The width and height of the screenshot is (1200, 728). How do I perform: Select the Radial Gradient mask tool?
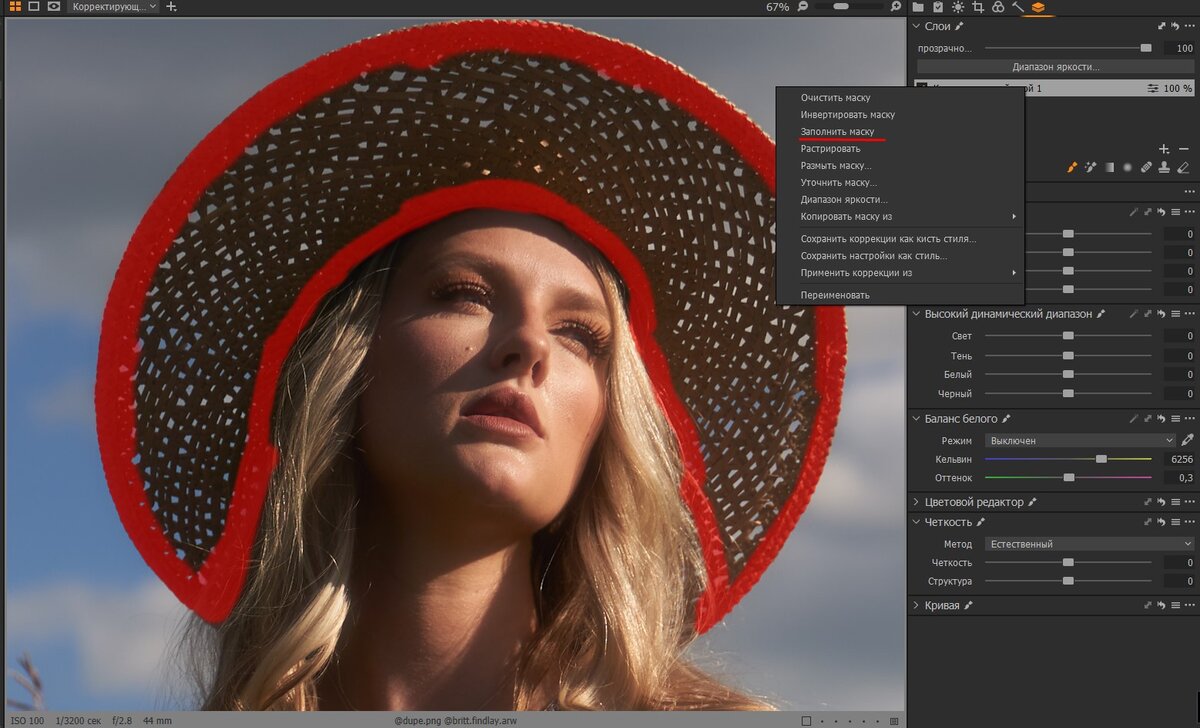tap(1127, 167)
